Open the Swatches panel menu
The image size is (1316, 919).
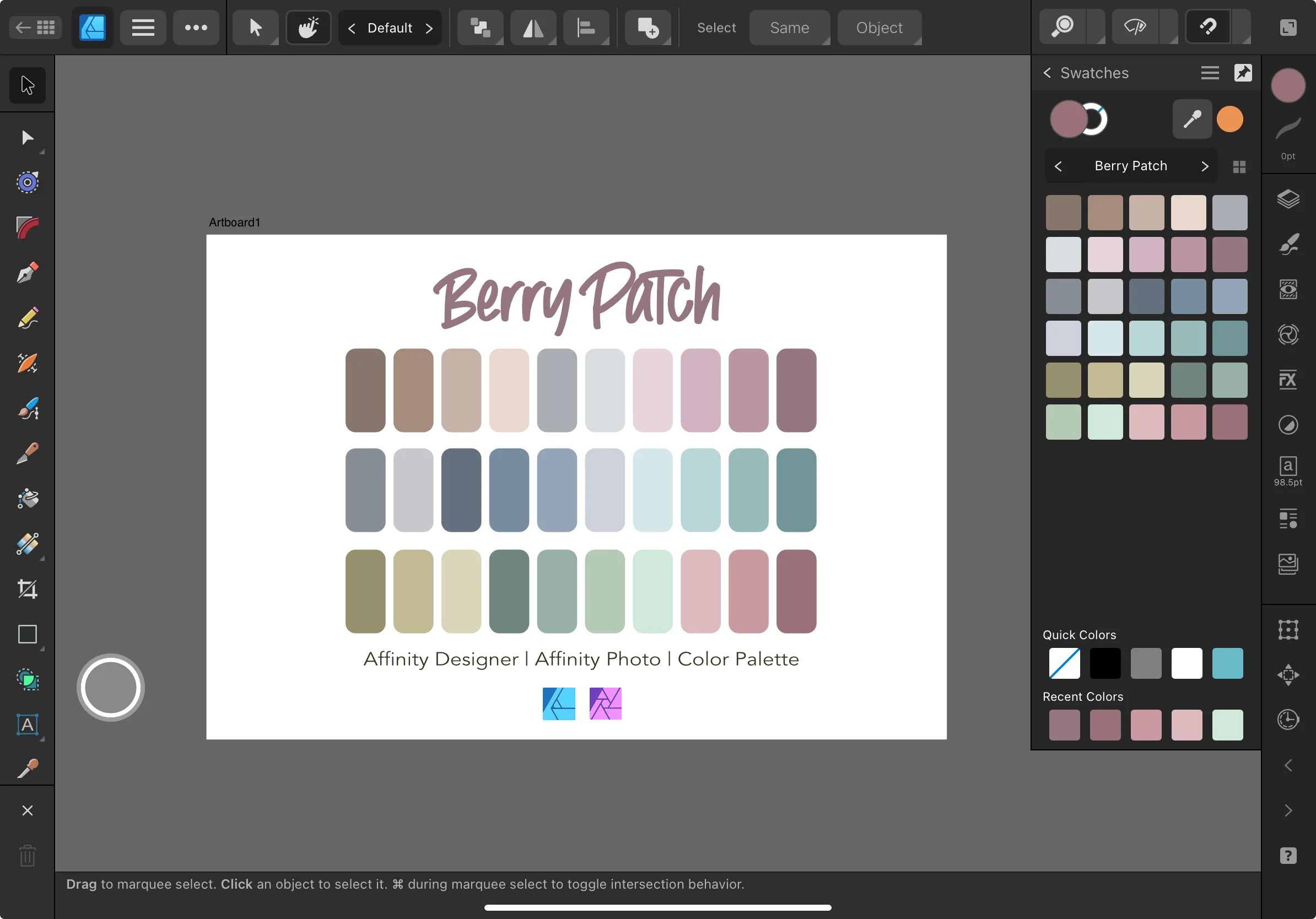pos(1210,73)
